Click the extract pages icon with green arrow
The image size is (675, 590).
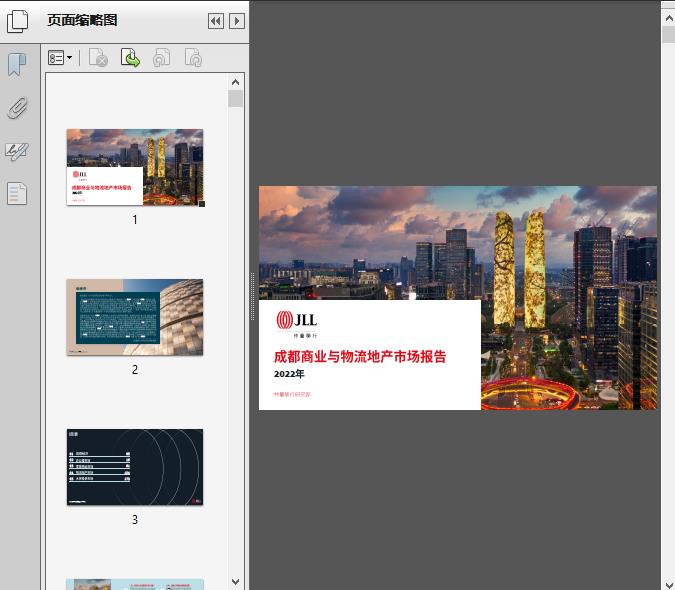[x=130, y=58]
